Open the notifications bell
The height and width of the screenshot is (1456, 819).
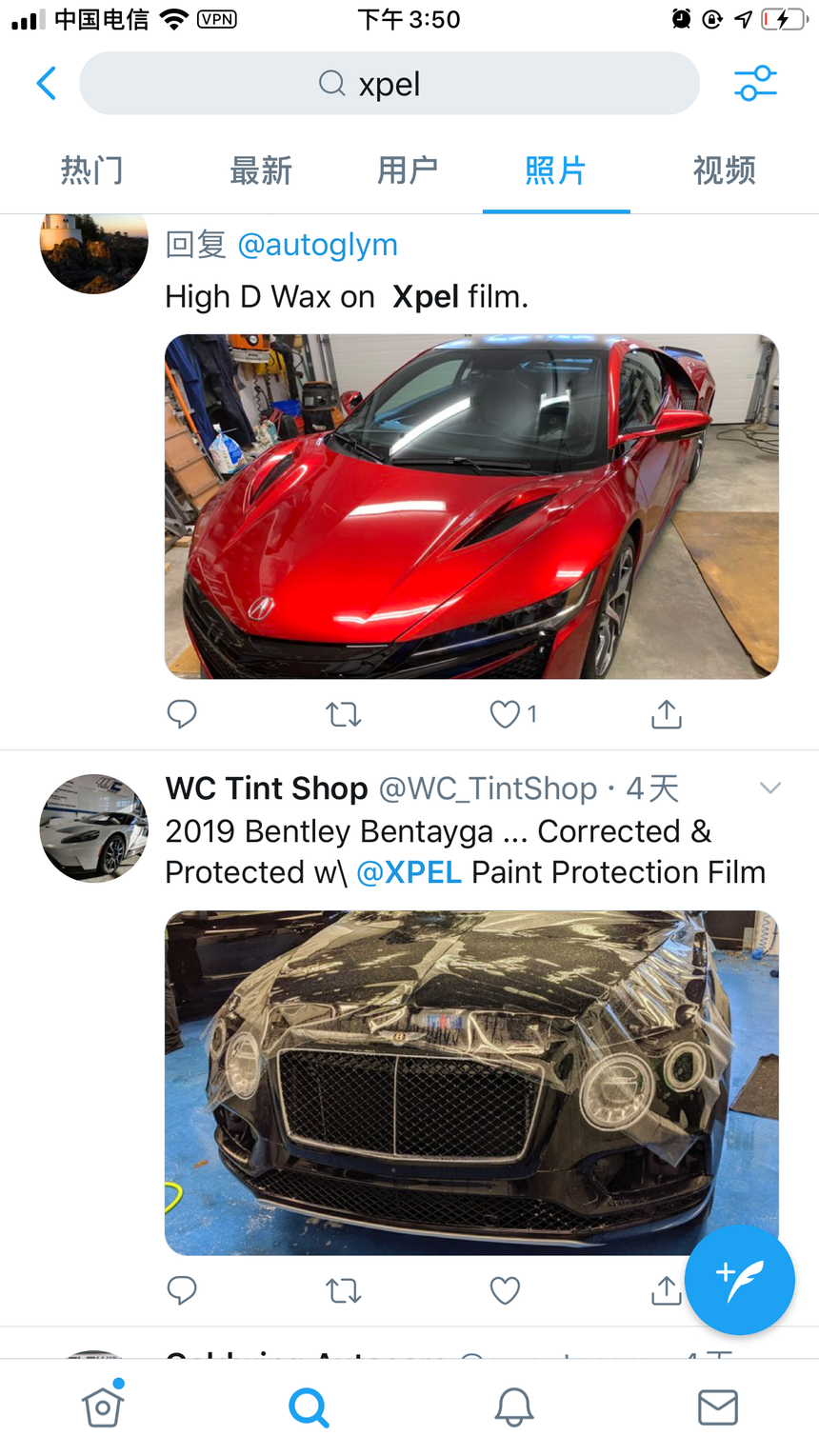point(513,1406)
